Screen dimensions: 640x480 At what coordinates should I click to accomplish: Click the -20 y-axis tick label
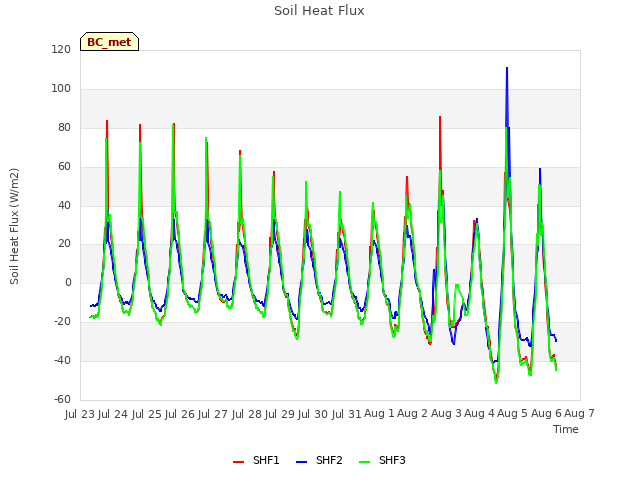pyautogui.click(x=62, y=322)
